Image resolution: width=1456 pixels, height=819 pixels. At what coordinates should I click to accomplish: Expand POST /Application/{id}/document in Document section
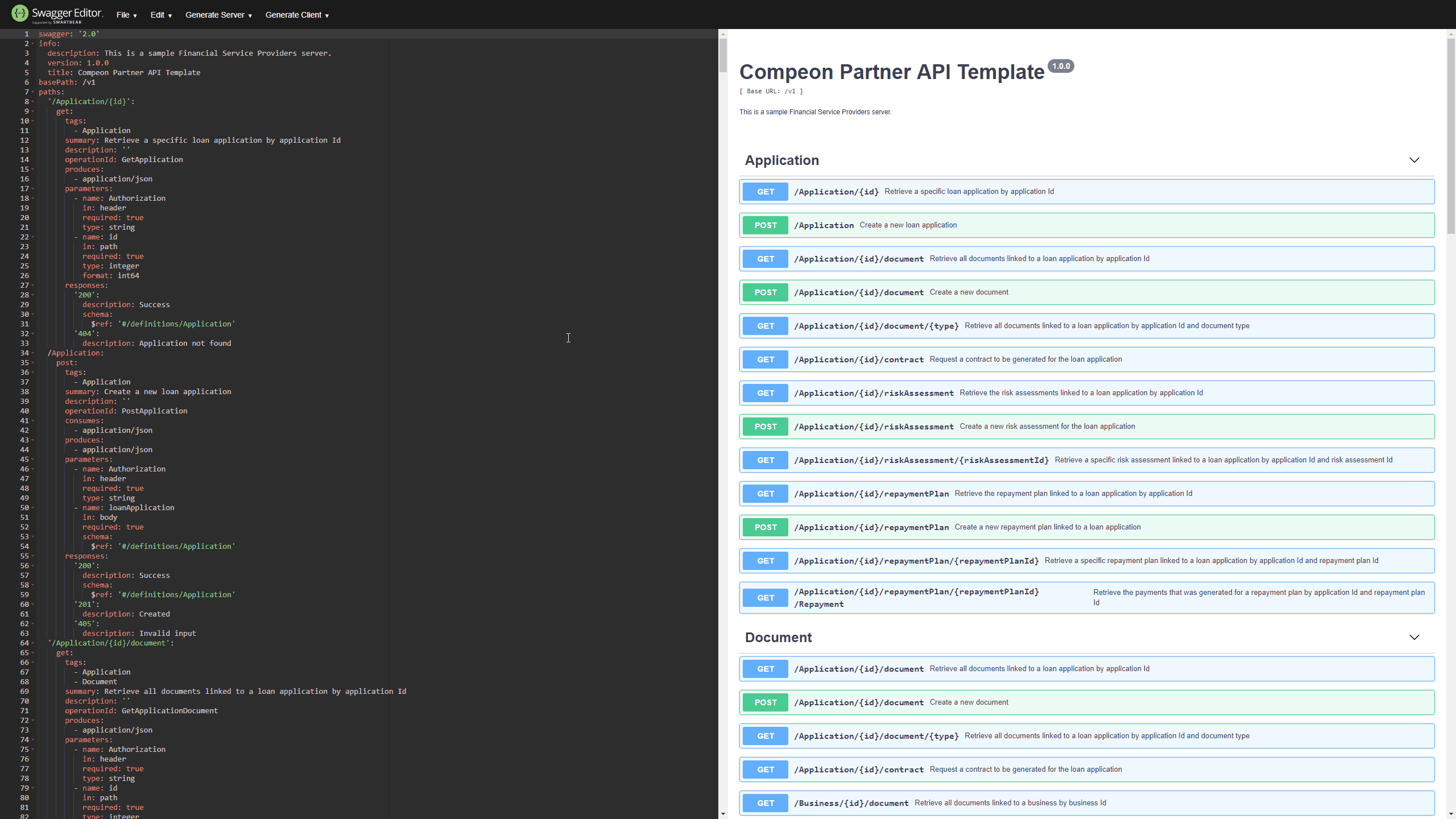1087,702
